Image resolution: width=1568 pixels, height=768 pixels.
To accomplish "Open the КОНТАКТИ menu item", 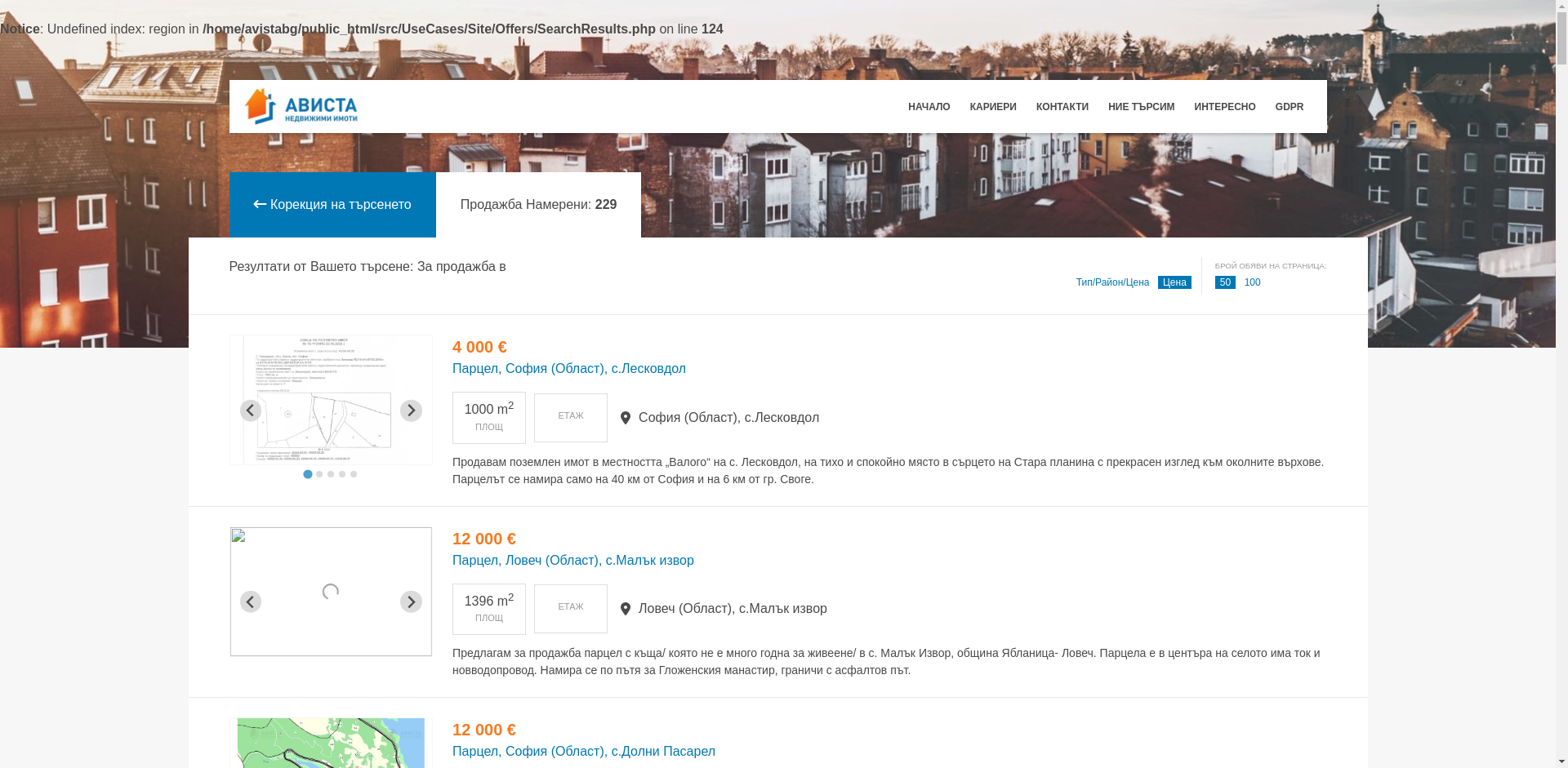I will pyautogui.click(x=1062, y=107).
